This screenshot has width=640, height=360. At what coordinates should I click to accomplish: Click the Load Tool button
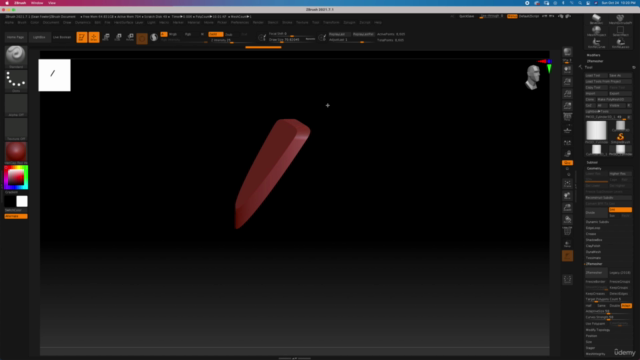click(596, 76)
